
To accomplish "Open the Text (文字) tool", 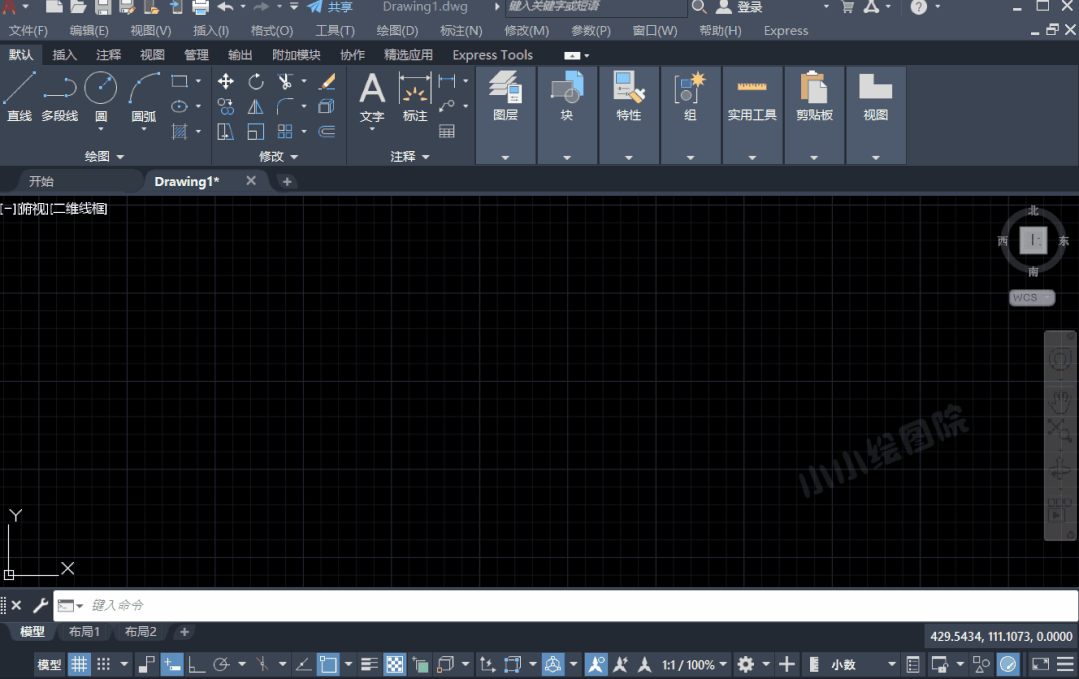I will click(x=372, y=96).
